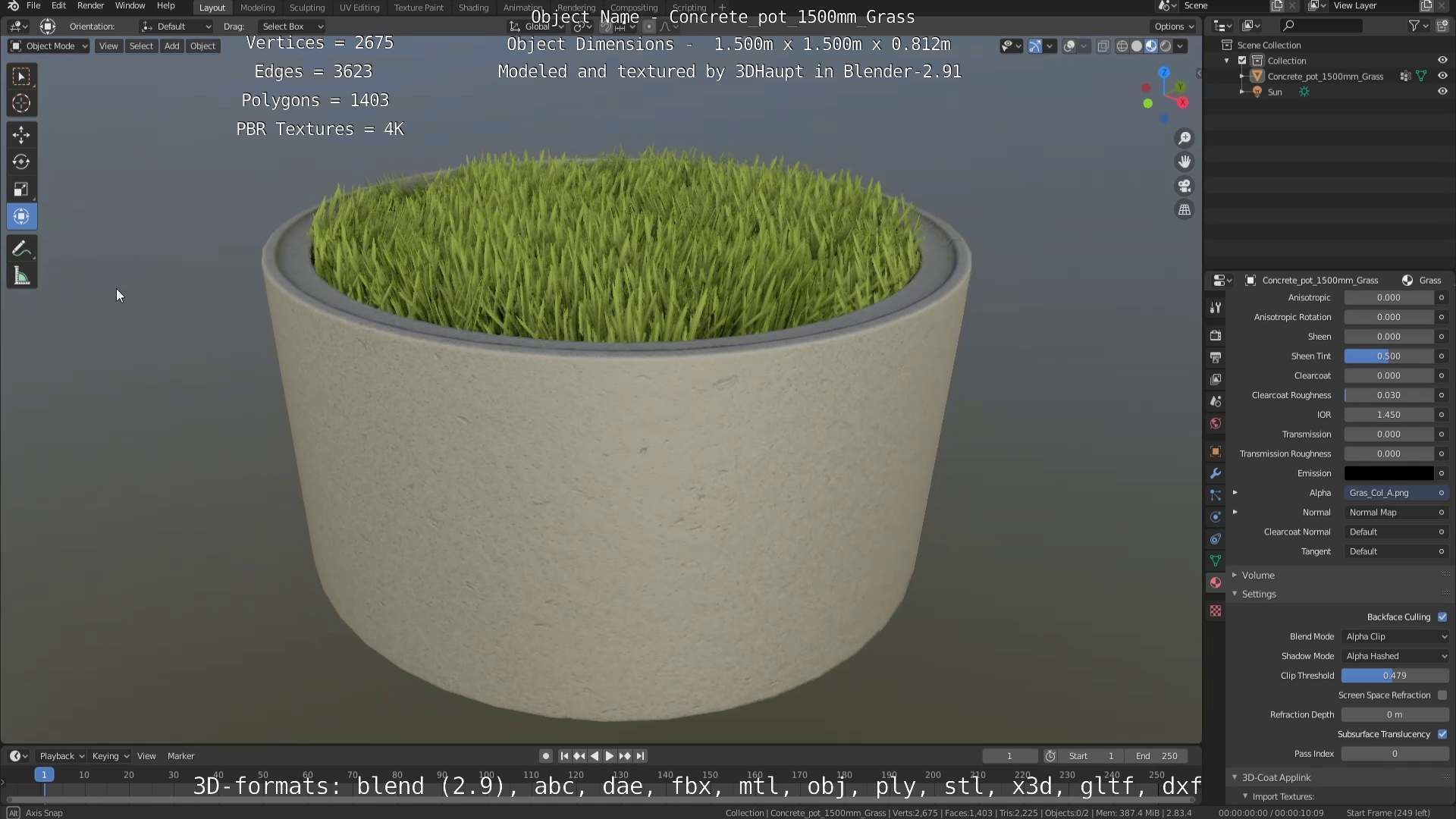Open the Orientation Default dropdown
The image size is (1456, 819).
coord(176,27)
